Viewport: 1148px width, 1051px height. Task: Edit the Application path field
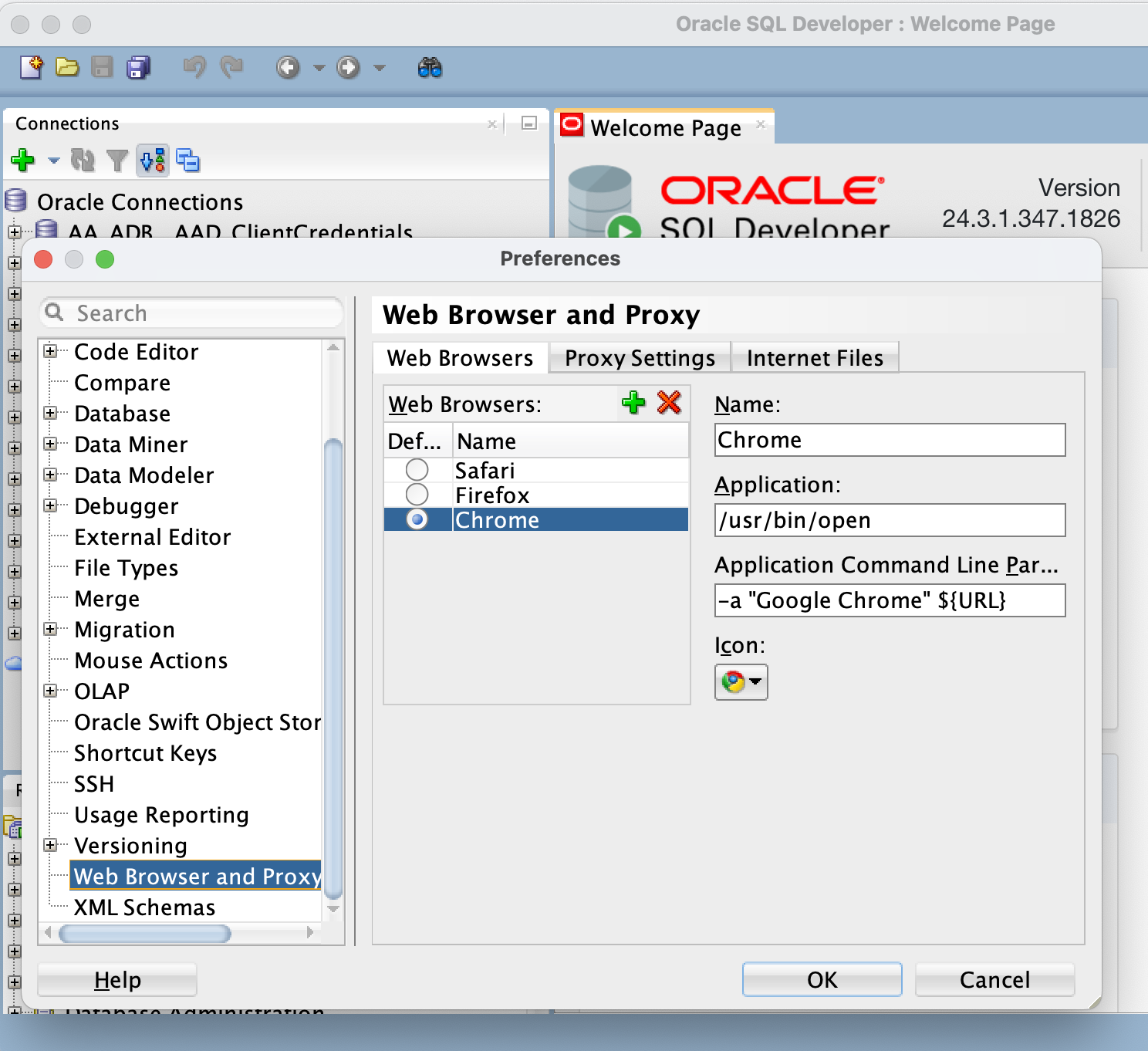[x=889, y=520]
